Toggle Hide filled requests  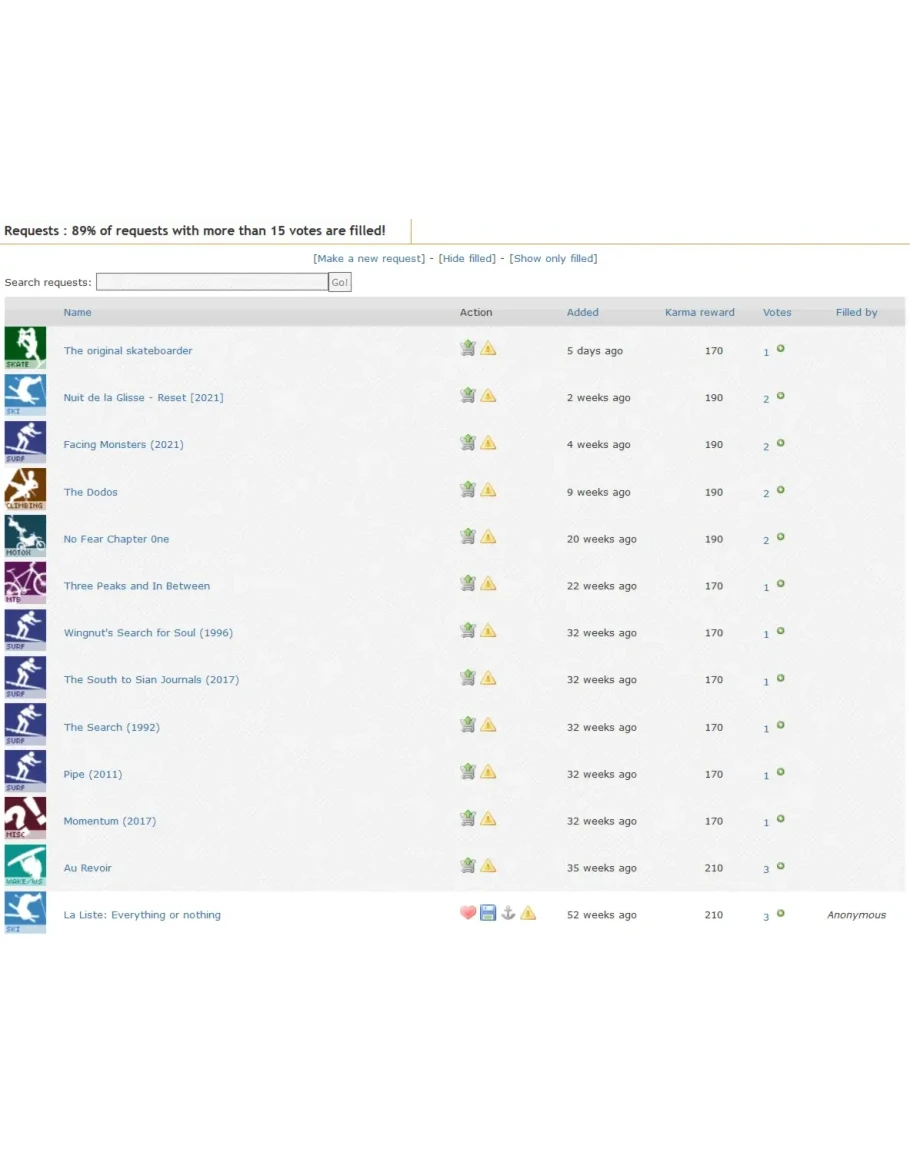[x=467, y=258]
